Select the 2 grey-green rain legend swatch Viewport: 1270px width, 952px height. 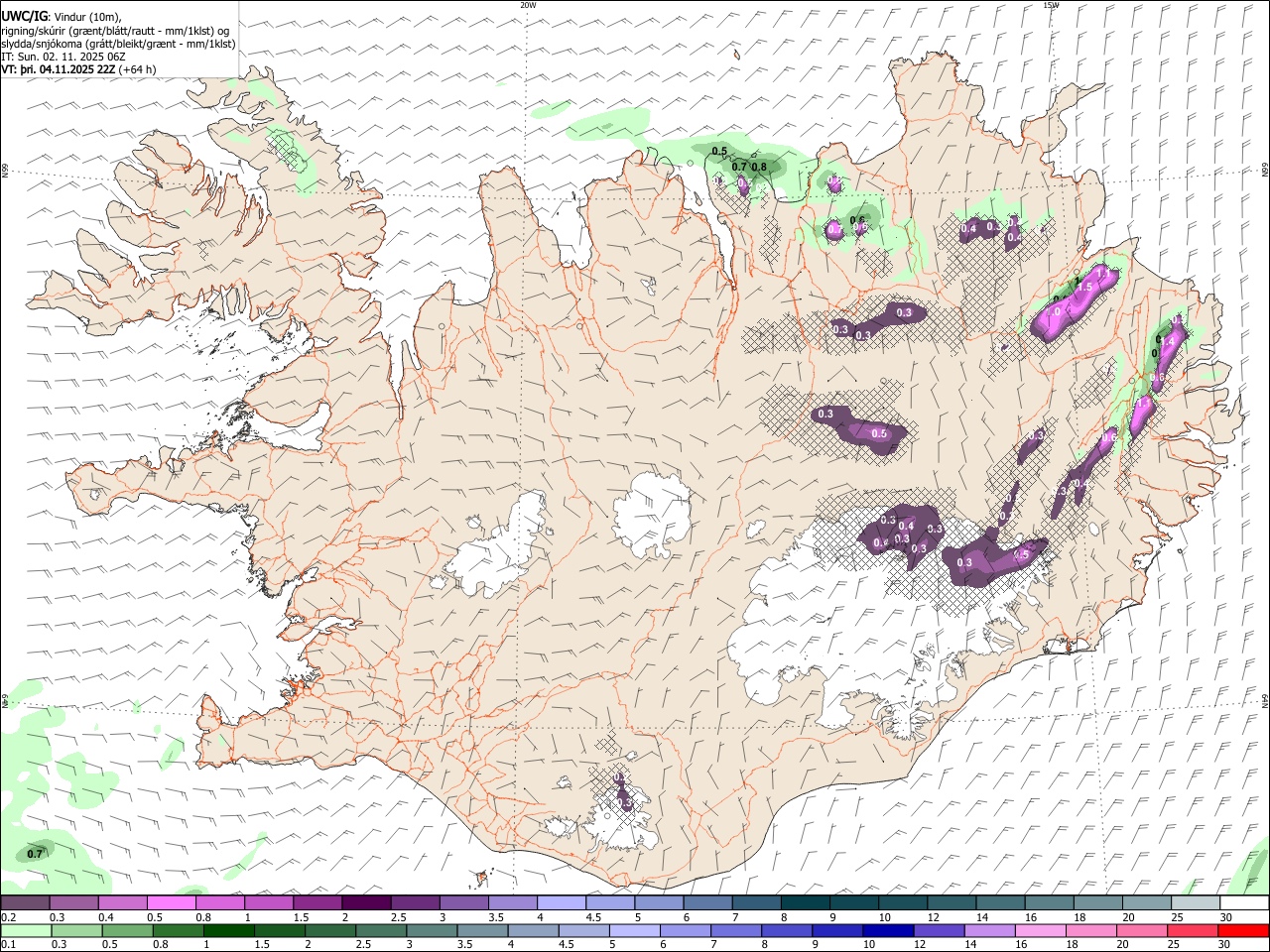[330, 930]
